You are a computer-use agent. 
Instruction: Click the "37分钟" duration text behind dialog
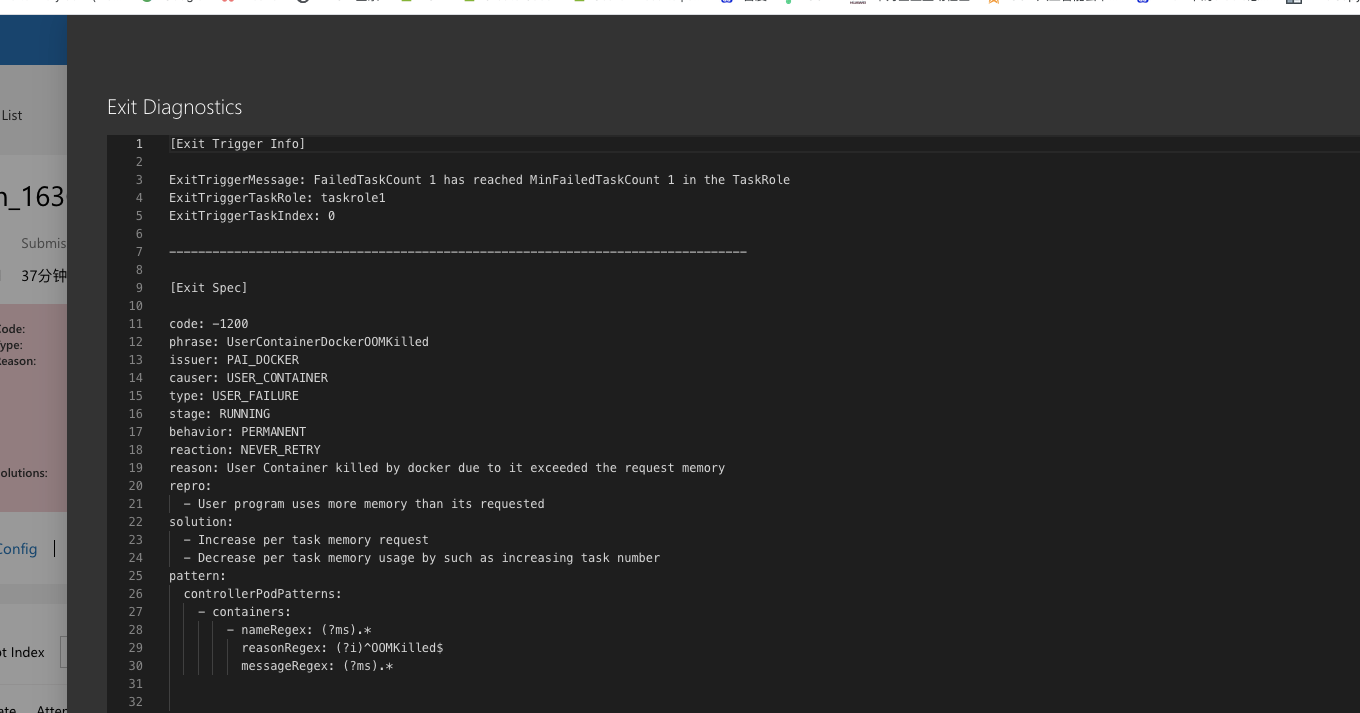click(44, 276)
